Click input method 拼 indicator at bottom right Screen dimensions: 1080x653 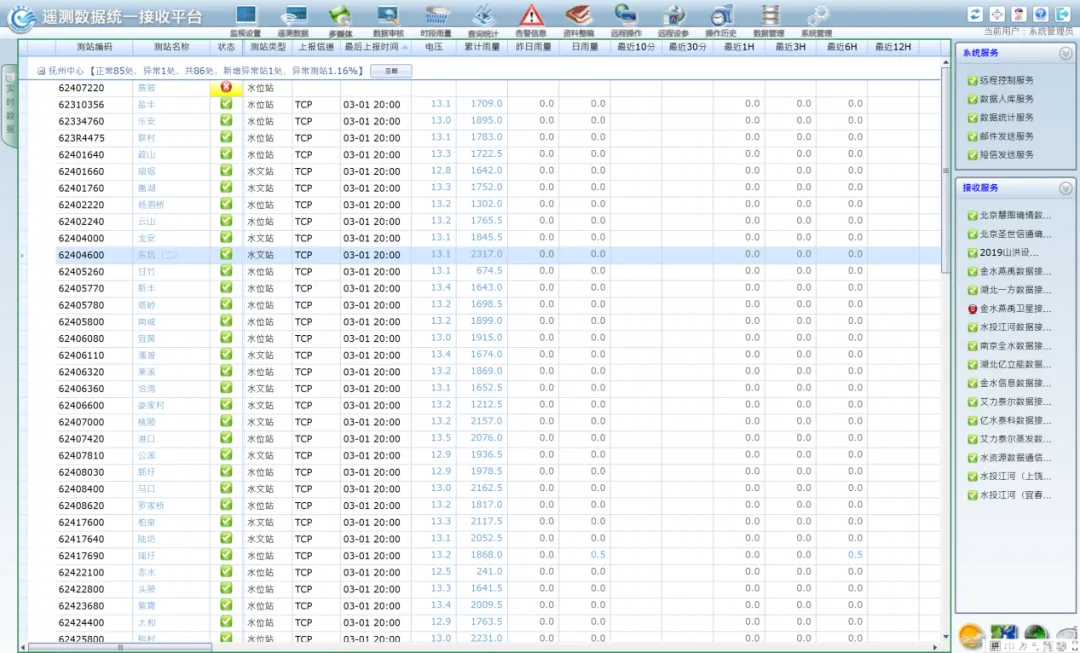tap(995, 645)
